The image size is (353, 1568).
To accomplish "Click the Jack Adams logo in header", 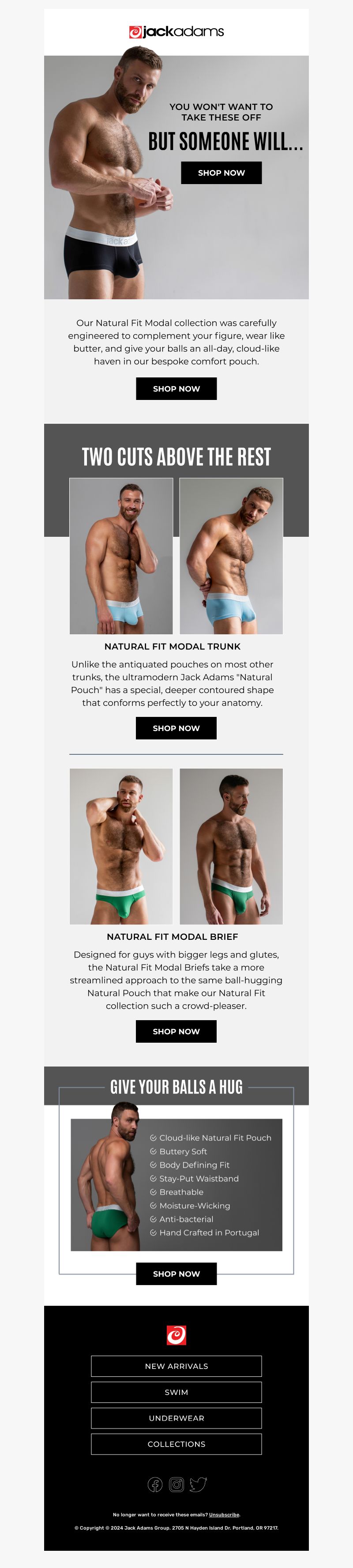I will pyautogui.click(x=176, y=32).
